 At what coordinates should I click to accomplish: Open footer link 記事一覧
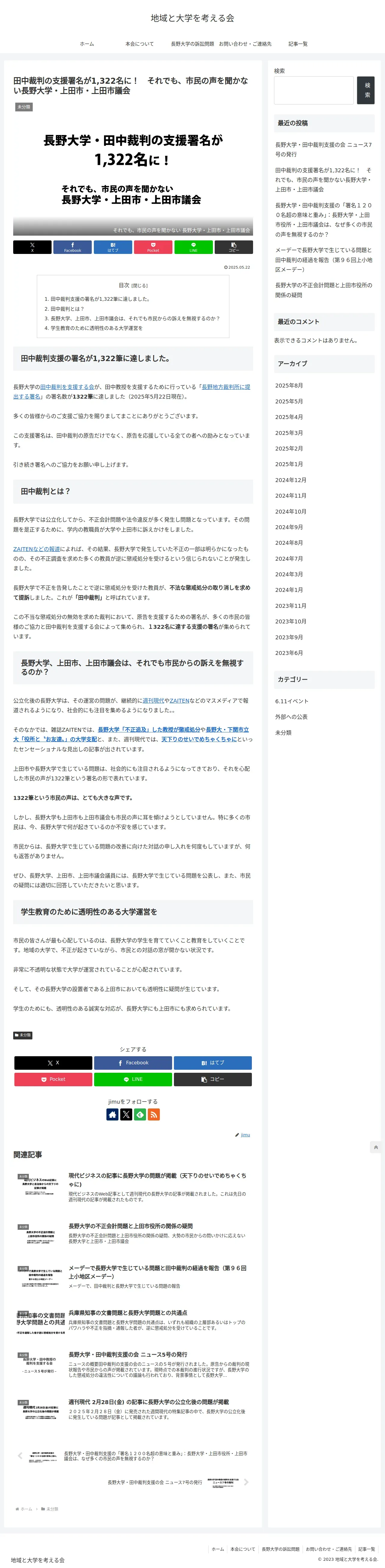point(367,1549)
